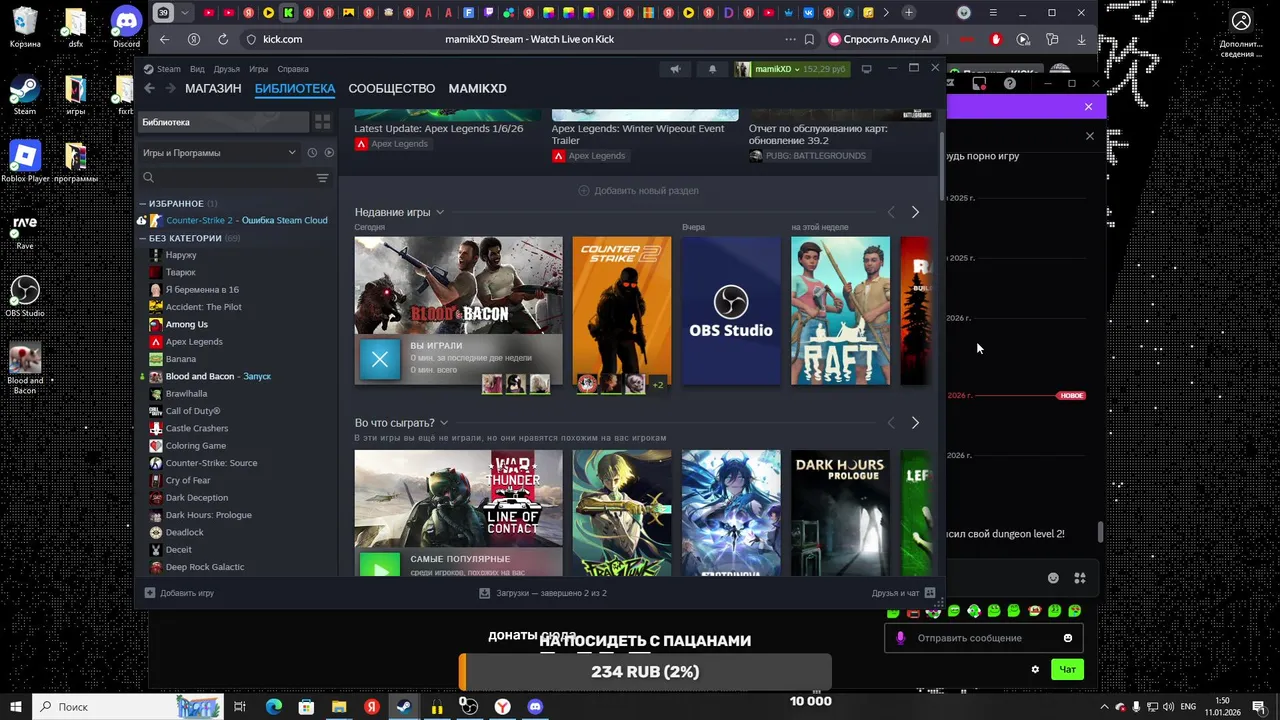1280x720 pixels.
Task: Select Among Us in the library list
Action: tap(186, 324)
